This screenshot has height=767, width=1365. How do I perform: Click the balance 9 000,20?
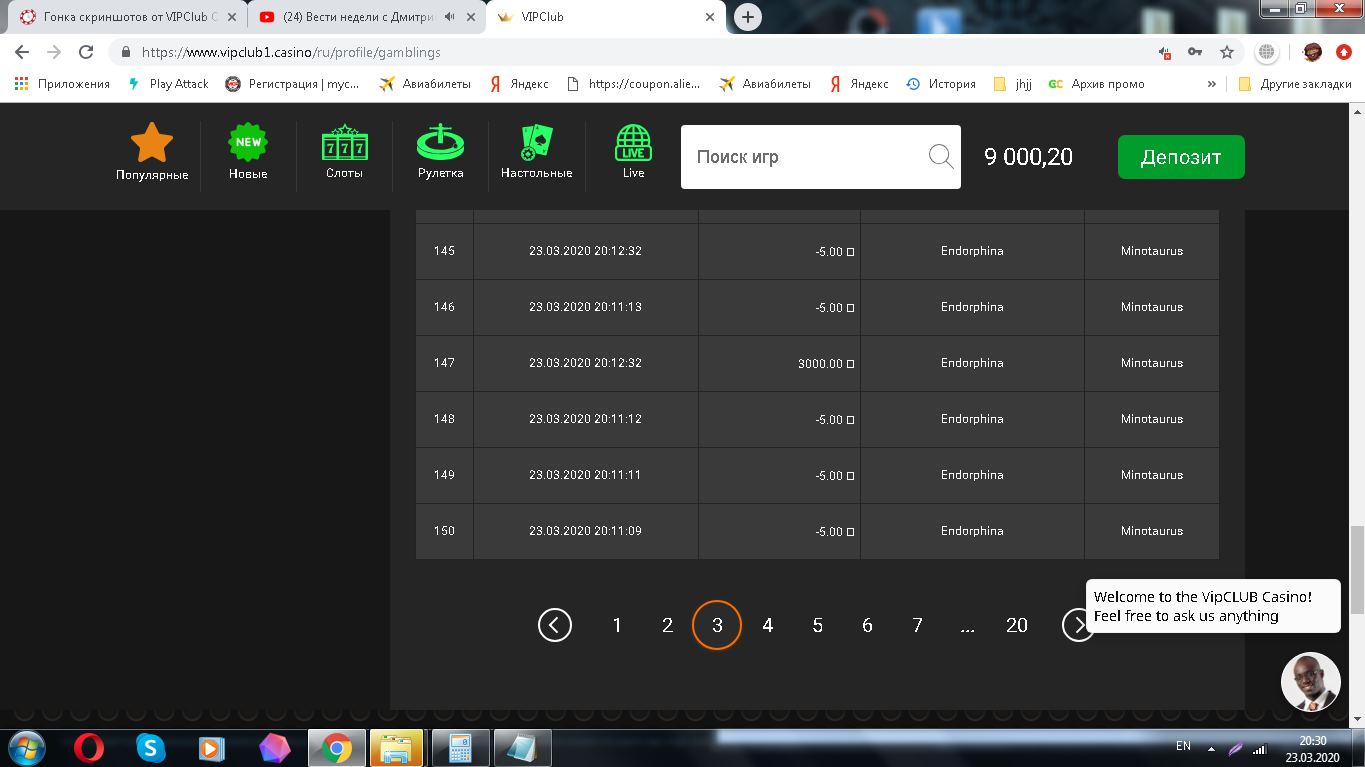[1029, 157]
